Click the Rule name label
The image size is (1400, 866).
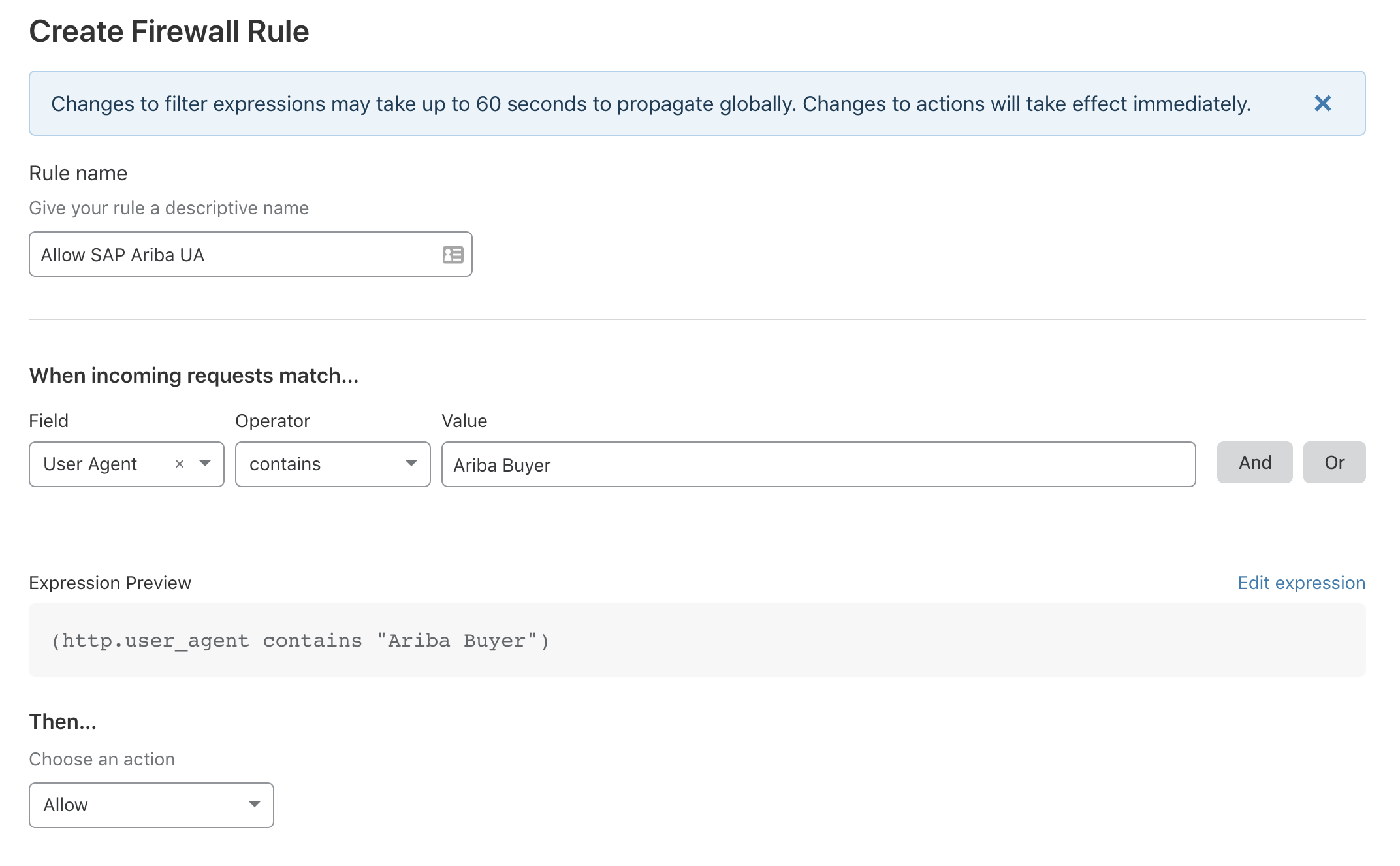[x=78, y=173]
